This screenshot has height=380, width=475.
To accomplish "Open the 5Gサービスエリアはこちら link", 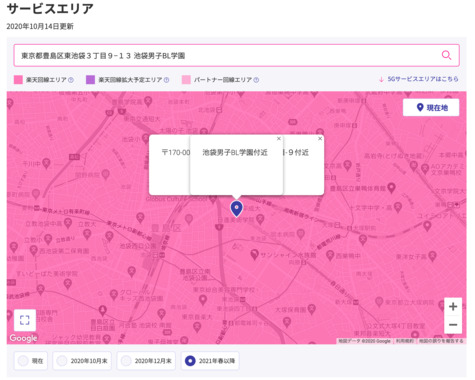I will coord(419,79).
